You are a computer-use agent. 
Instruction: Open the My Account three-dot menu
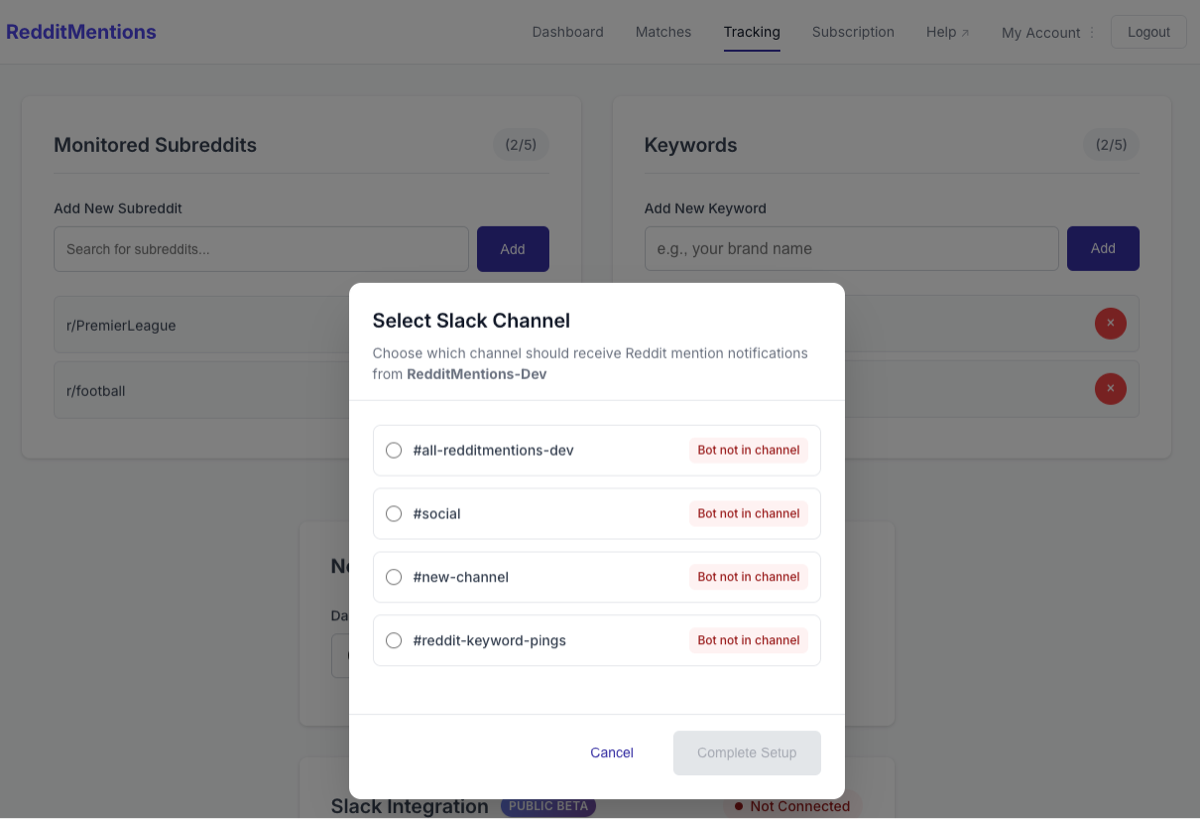pos(1094,32)
